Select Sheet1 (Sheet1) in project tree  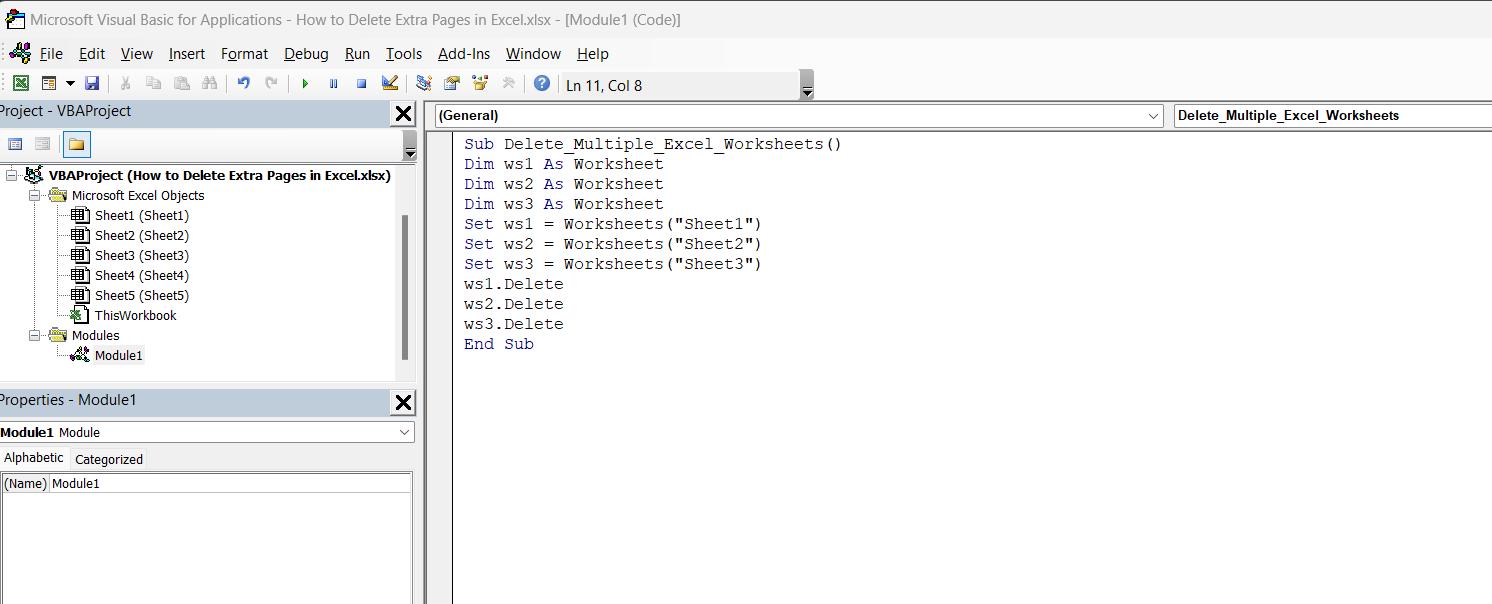(141, 215)
